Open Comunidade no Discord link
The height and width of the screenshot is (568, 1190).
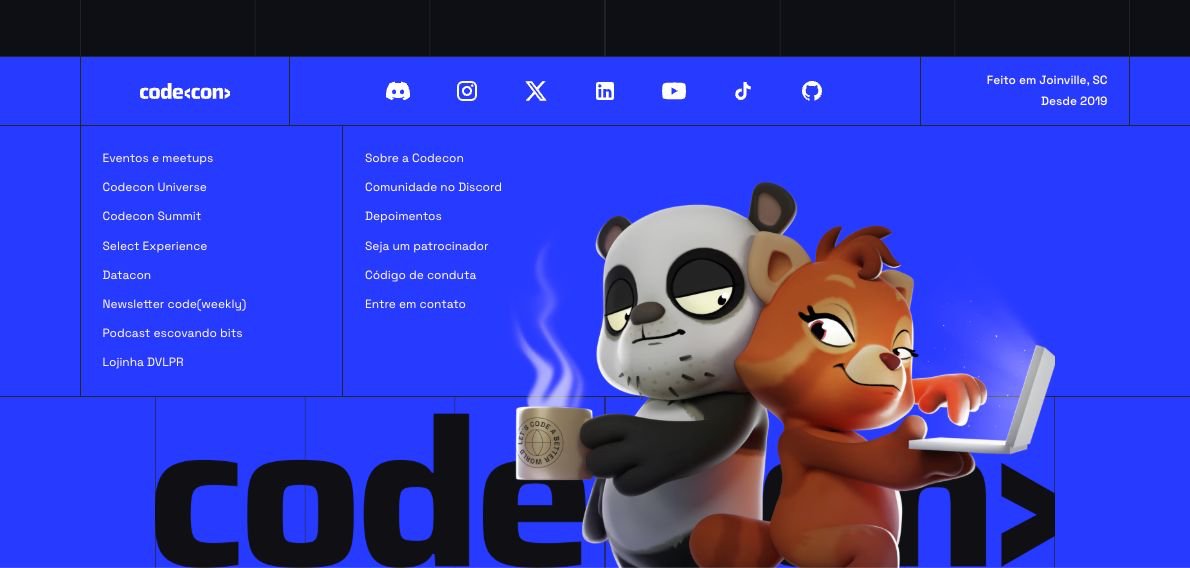pos(433,187)
